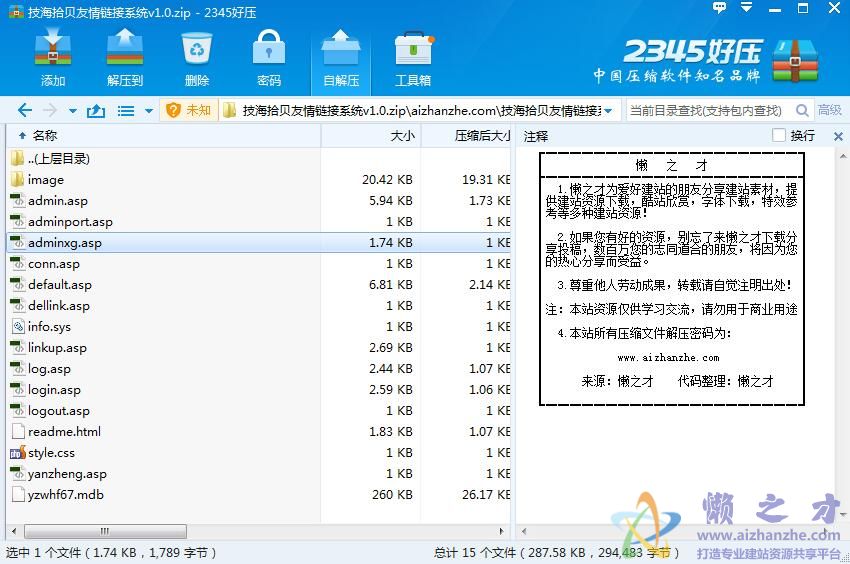Click the file list horizontal scrollbar thumb
Screen dimensions: 850x564
pyautogui.click(x=105, y=531)
